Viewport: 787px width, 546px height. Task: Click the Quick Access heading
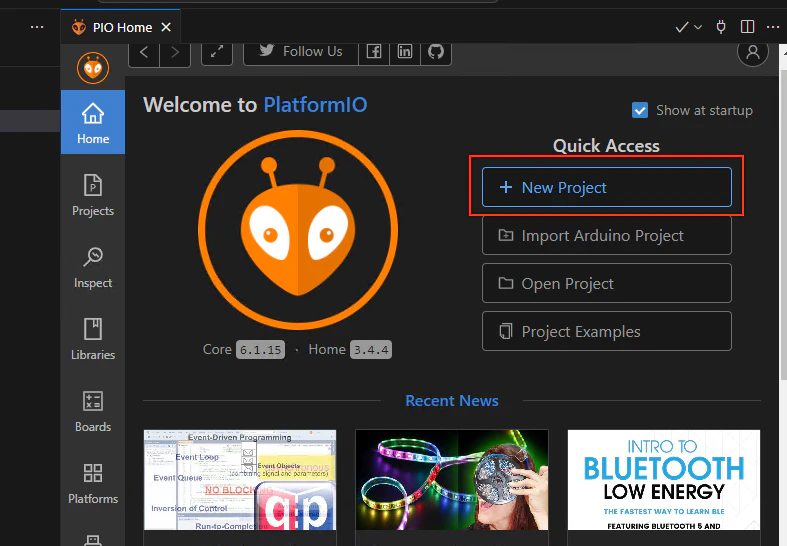(x=606, y=146)
